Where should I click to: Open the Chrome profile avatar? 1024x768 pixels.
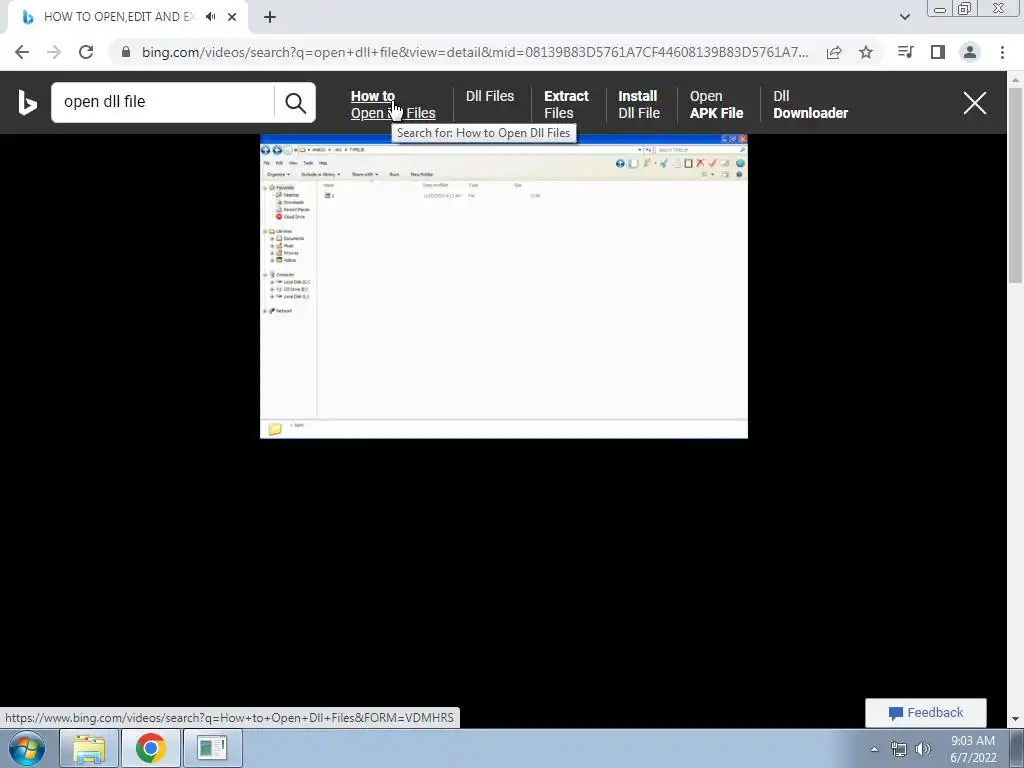point(970,52)
